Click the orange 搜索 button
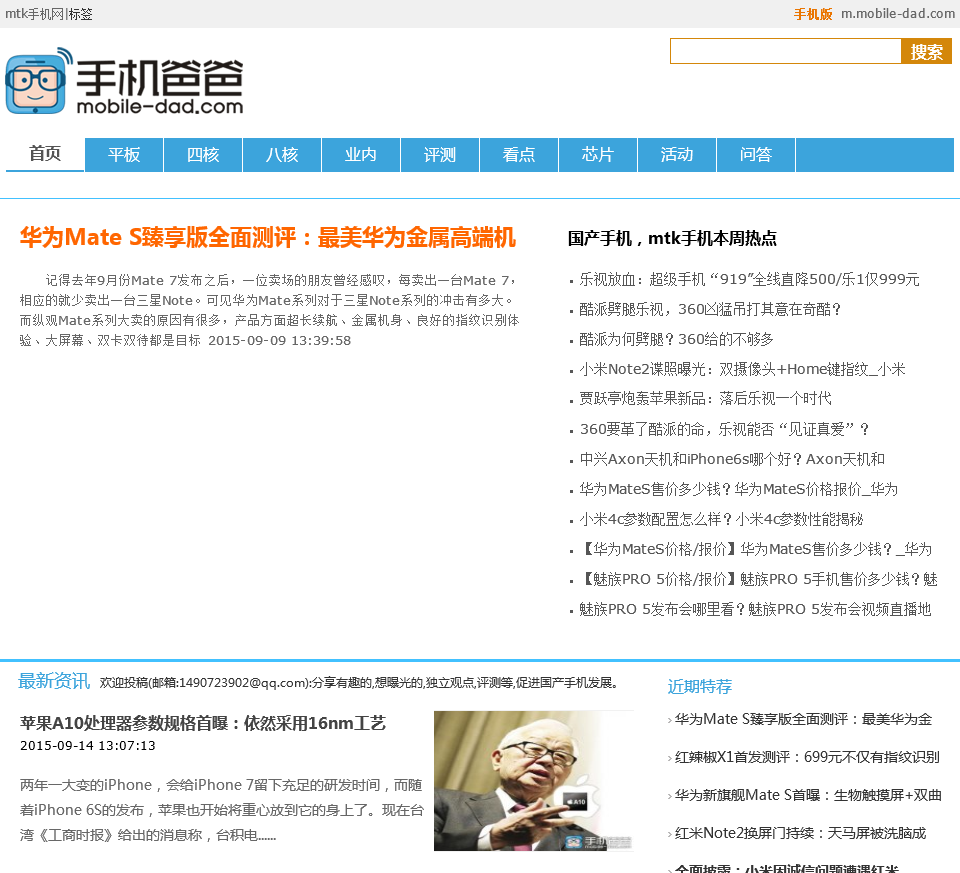The image size is (960, 873). point(926,51)
